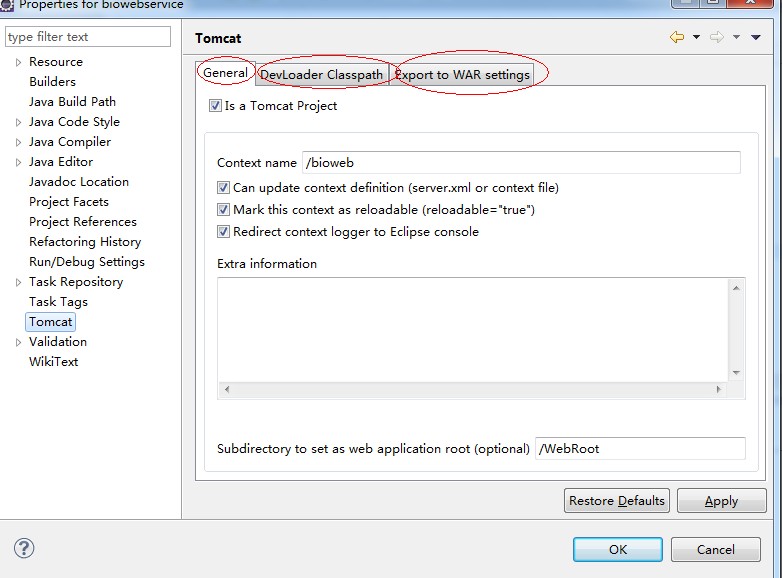The image size is (782, 578).
Task: Select Refactoring History item
Action: coord(85,241)
